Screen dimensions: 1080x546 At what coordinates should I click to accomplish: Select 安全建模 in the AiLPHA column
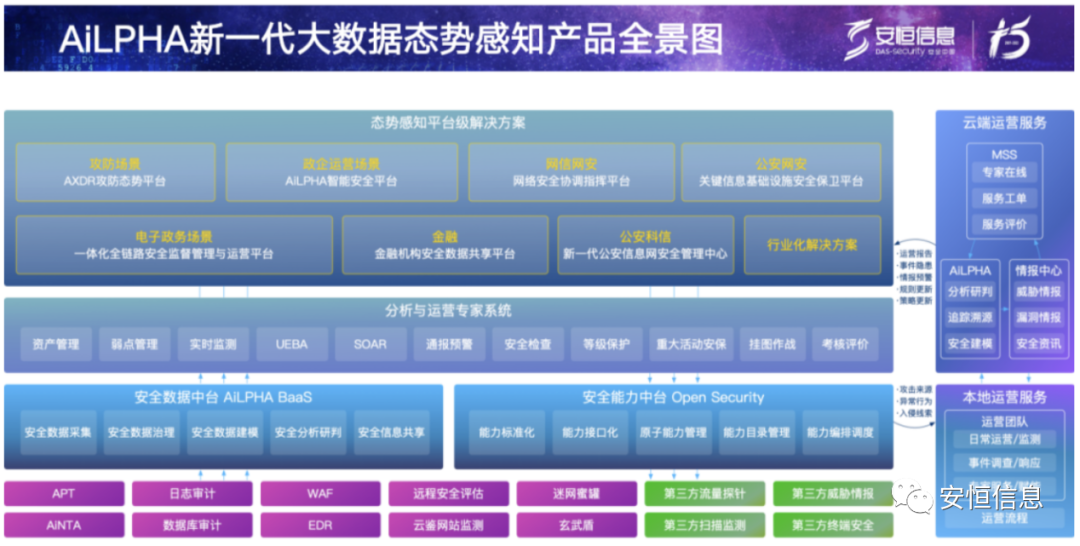click(970, 343)
